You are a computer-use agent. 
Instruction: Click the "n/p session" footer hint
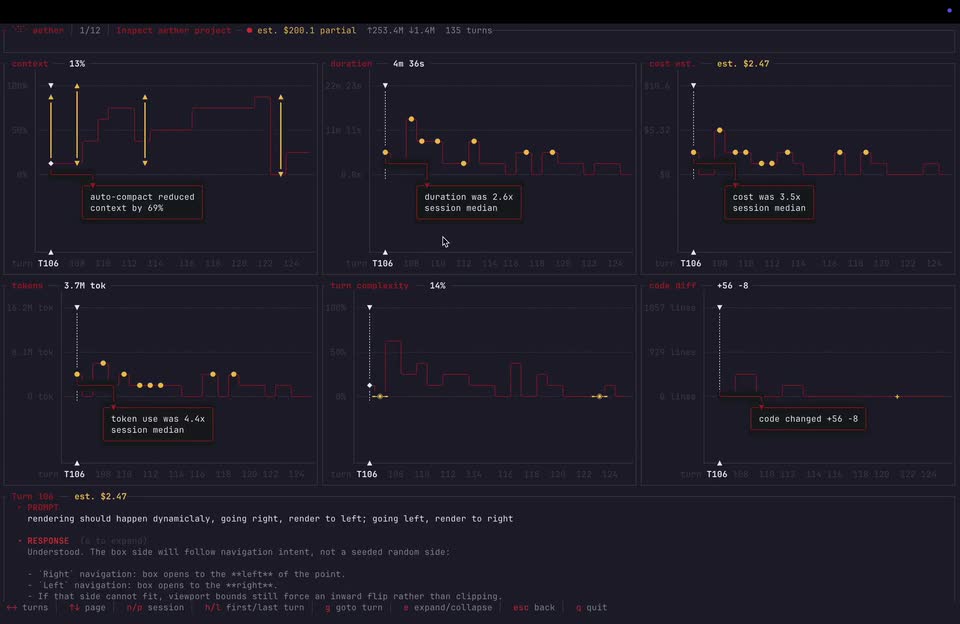point(155,607)
